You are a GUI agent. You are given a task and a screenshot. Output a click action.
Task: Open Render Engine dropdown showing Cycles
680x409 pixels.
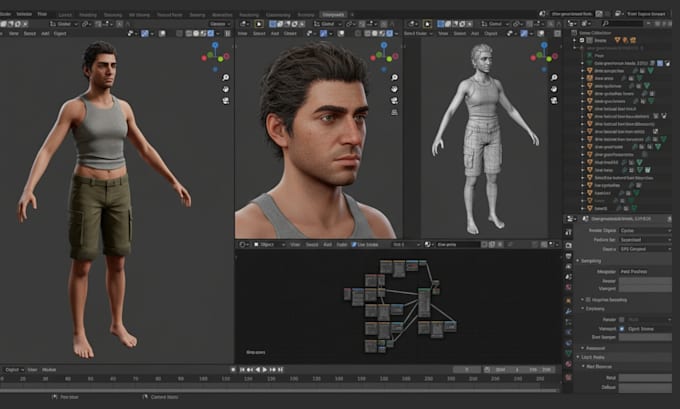tap(645, 230)
